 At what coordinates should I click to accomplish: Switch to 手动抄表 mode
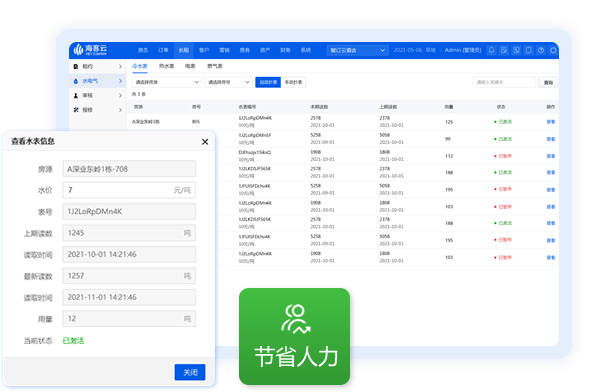click(293, 82)
